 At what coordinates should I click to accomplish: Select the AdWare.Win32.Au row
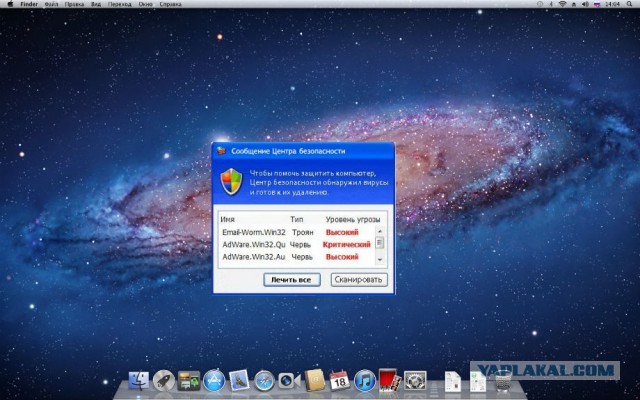click(298, 257)
